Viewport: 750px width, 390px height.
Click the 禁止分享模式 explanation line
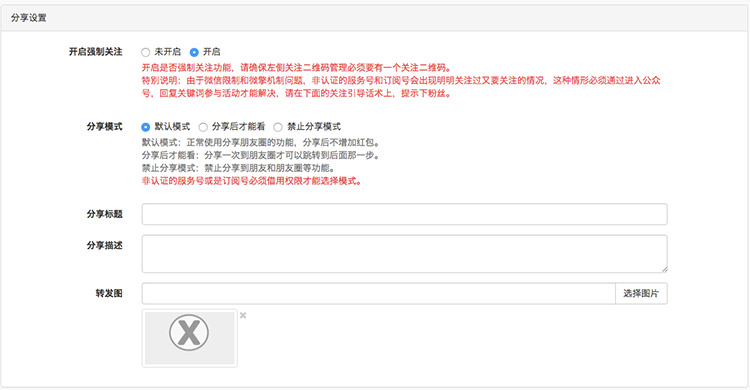[238, 168]
